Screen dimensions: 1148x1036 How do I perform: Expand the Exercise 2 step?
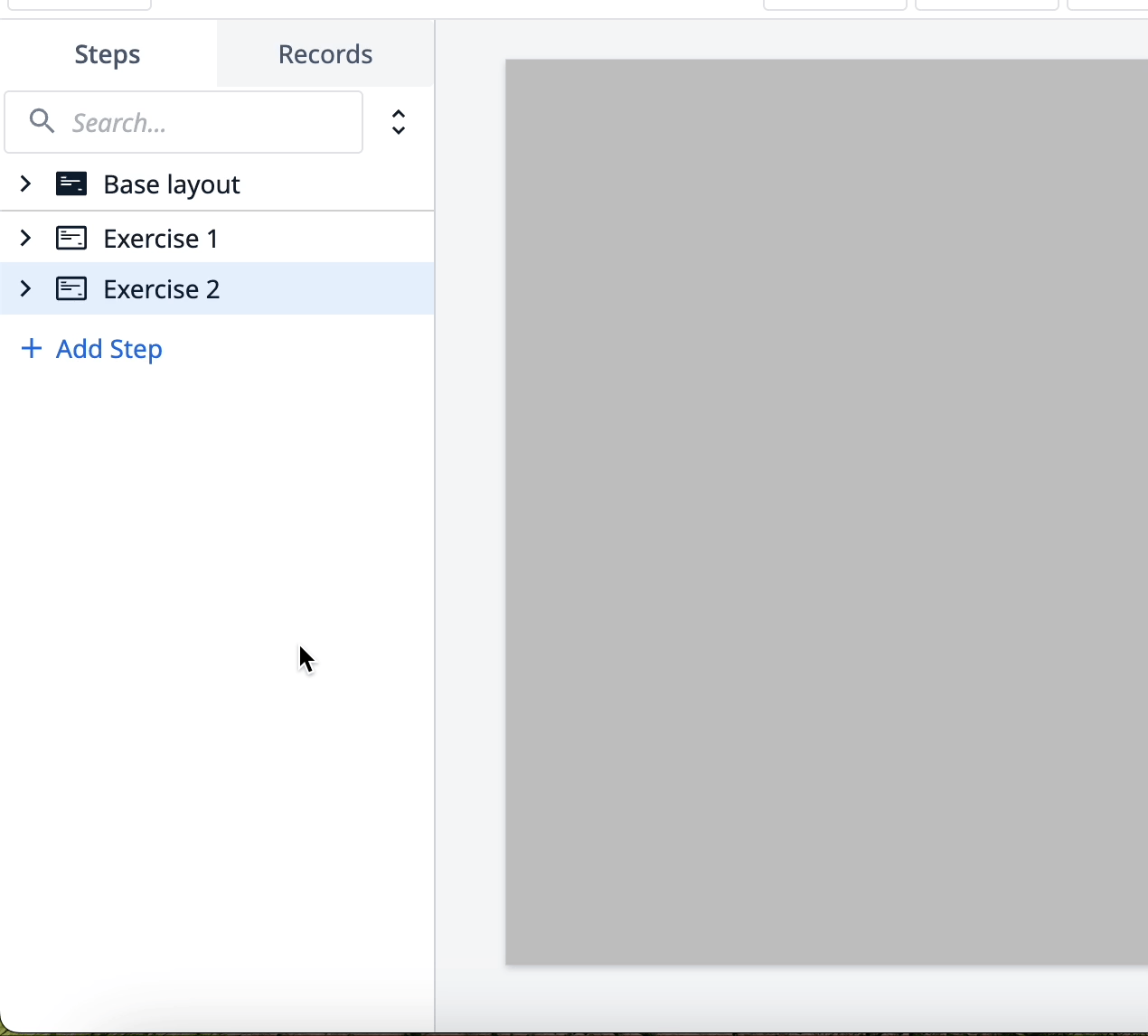pos(25,288)
